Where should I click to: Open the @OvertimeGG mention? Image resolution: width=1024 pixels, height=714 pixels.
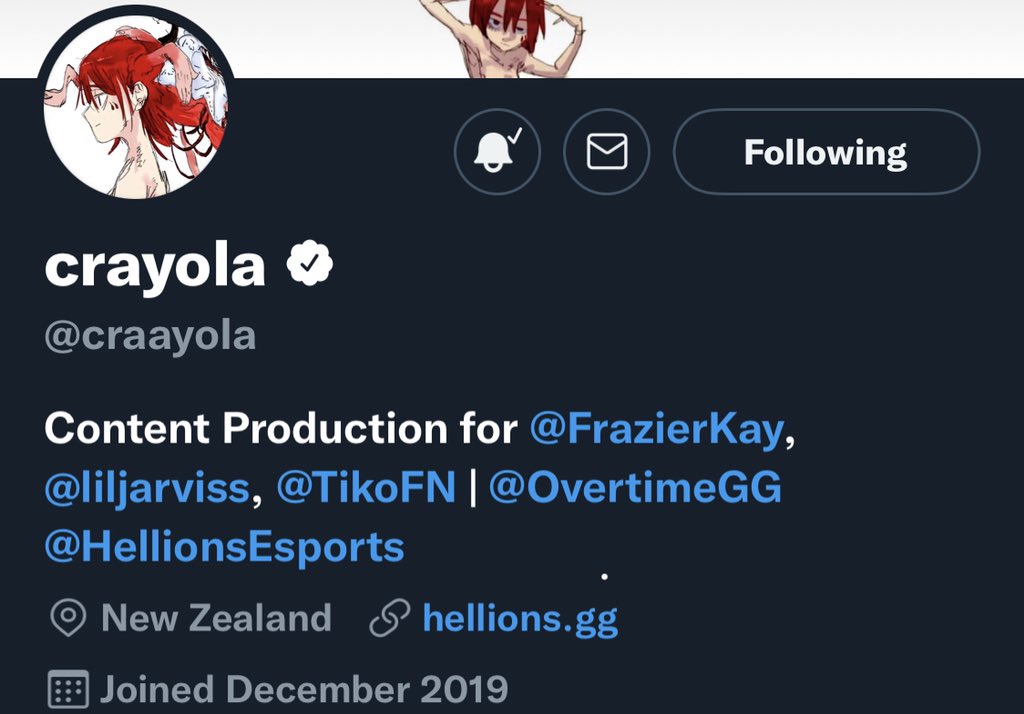tap(635, 488)
